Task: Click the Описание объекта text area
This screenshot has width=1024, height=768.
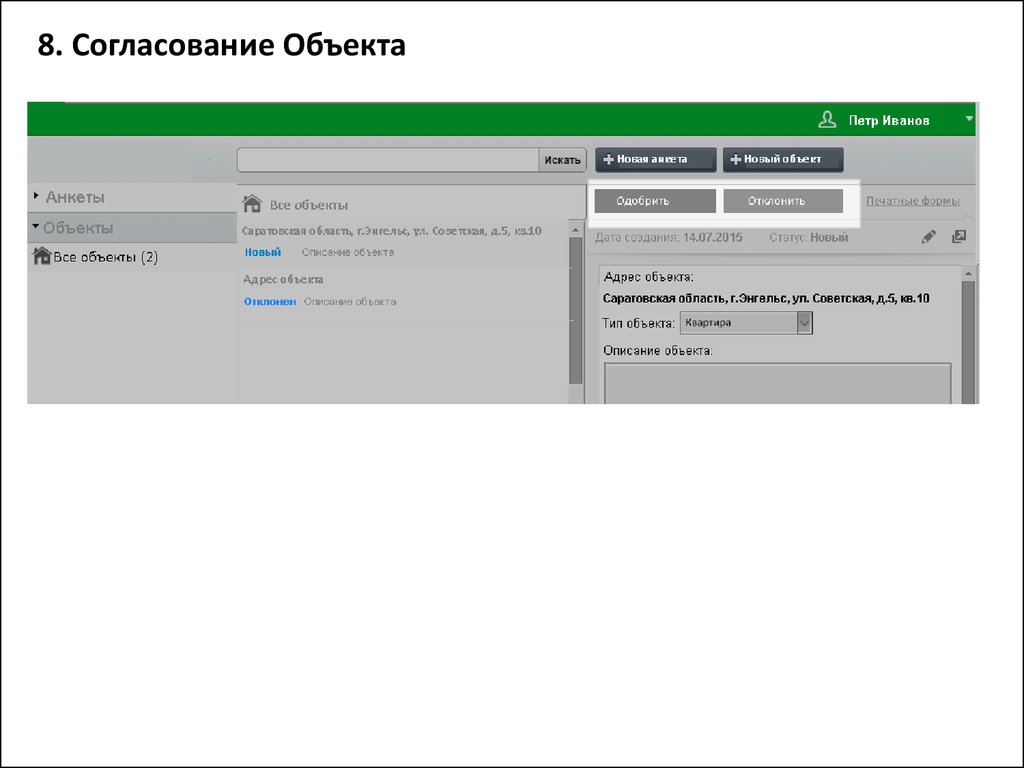Action: [777, 383]
